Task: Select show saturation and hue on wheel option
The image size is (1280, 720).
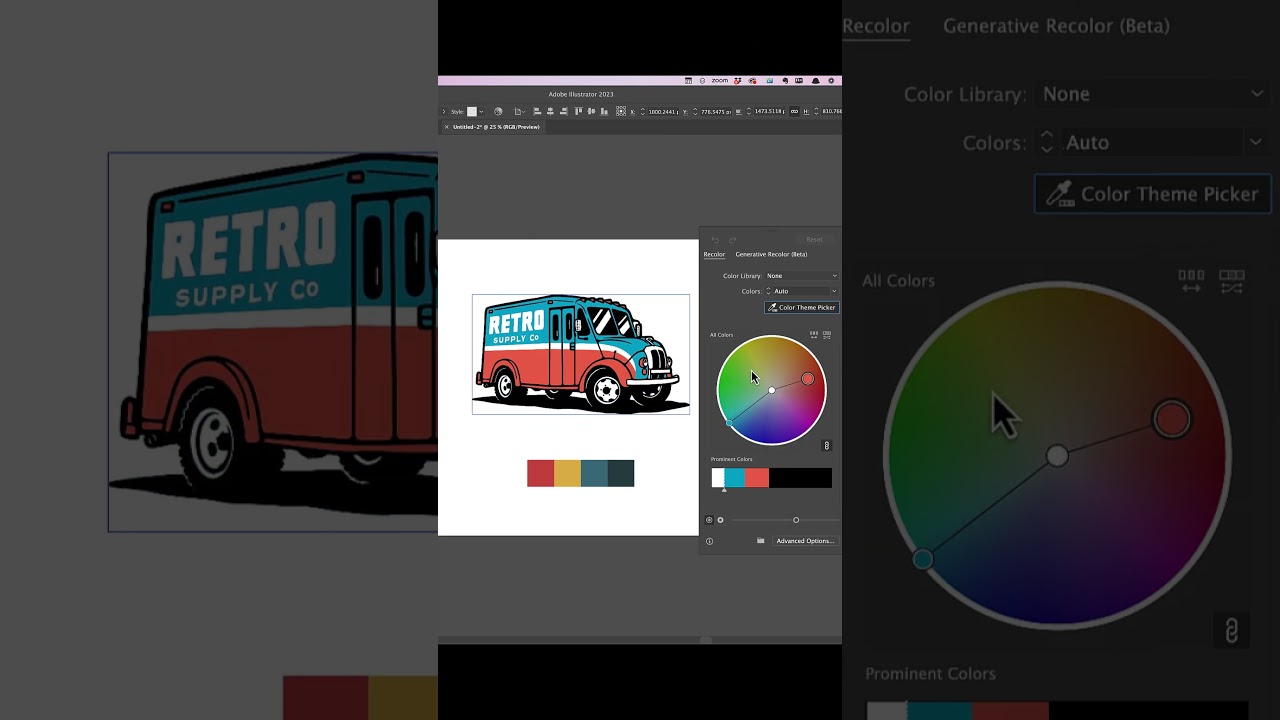Action: (709, 520)
